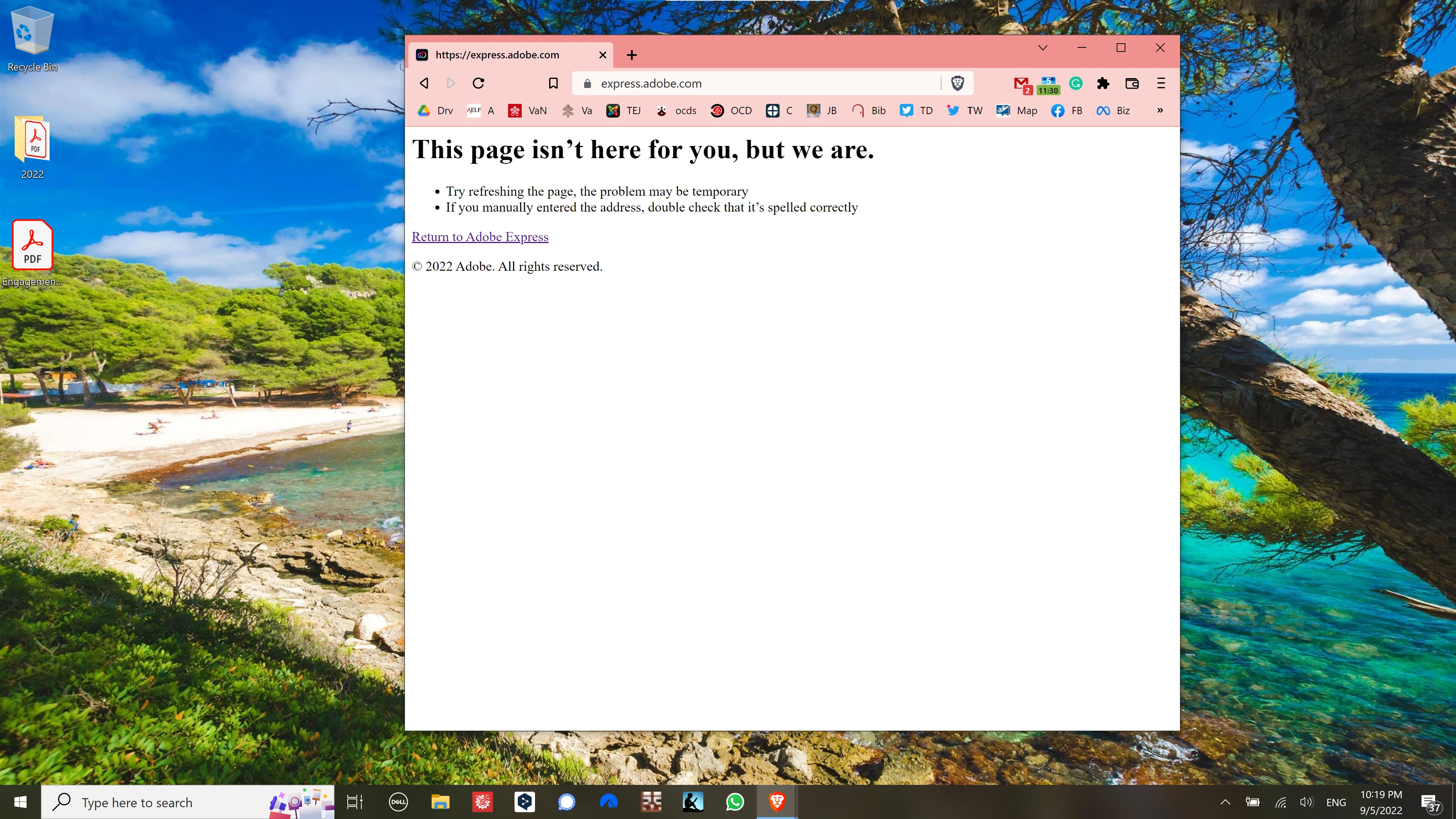Image resolution: width=1456 pixels, height=819 pixels.
Task: Open WhatsApp from the taskbar
Action: (x=735, y=802)
